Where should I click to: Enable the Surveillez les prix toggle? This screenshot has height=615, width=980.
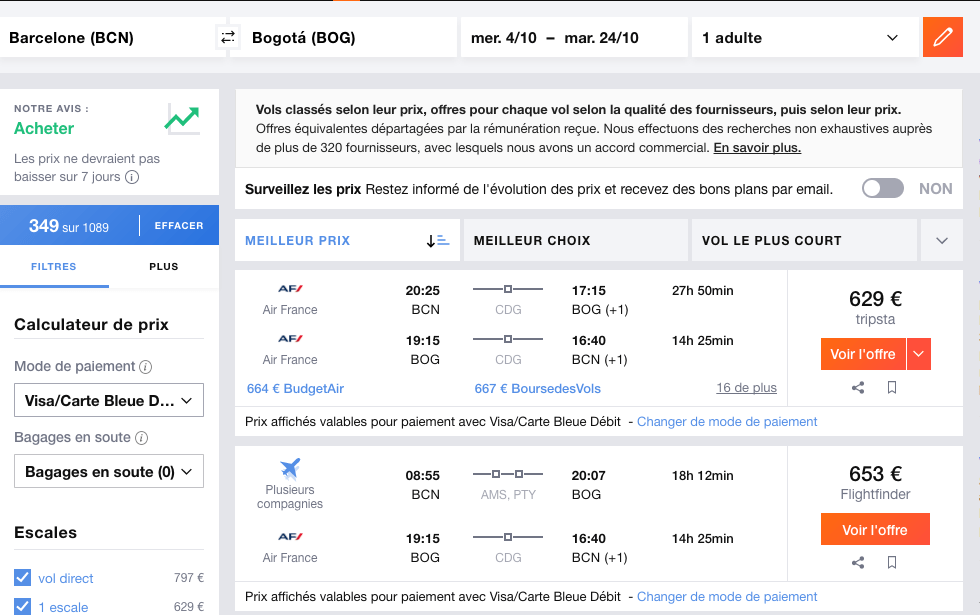coord(882,188)
